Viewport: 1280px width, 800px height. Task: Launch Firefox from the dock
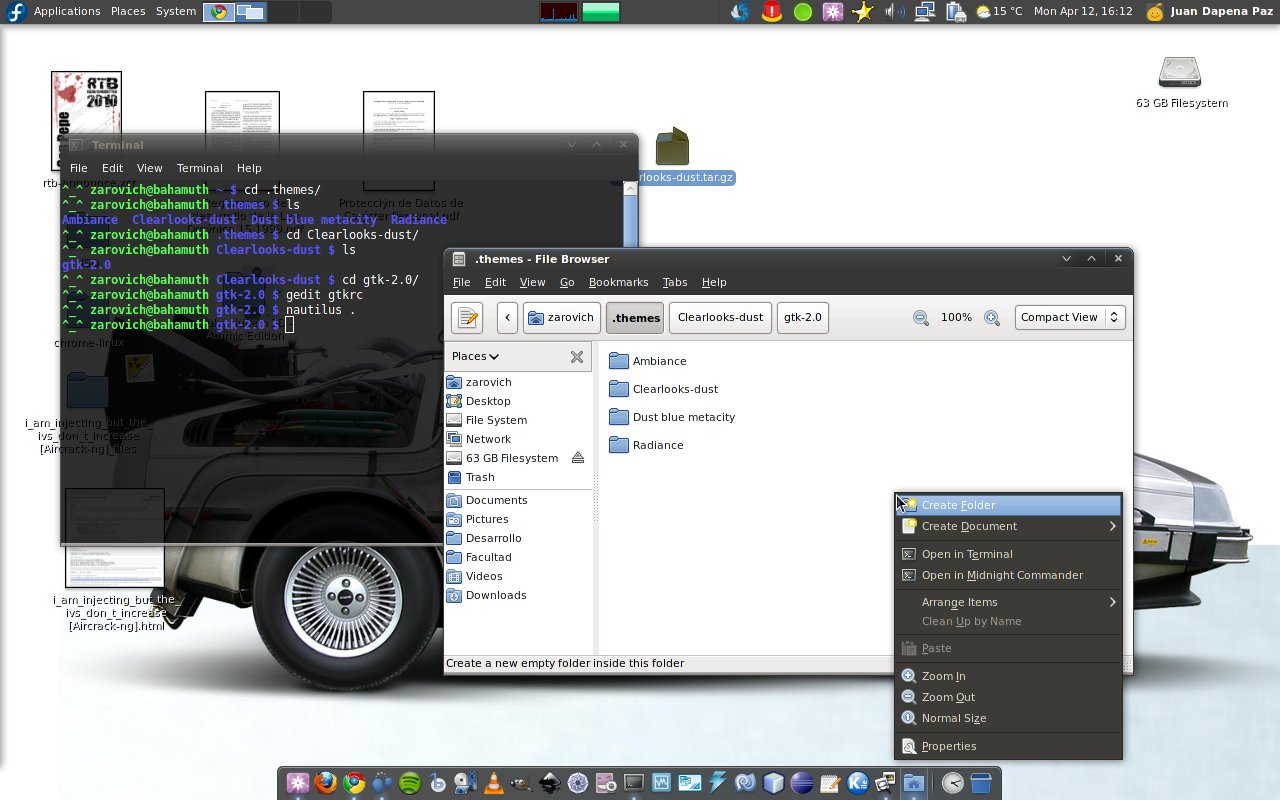[325, 783]
